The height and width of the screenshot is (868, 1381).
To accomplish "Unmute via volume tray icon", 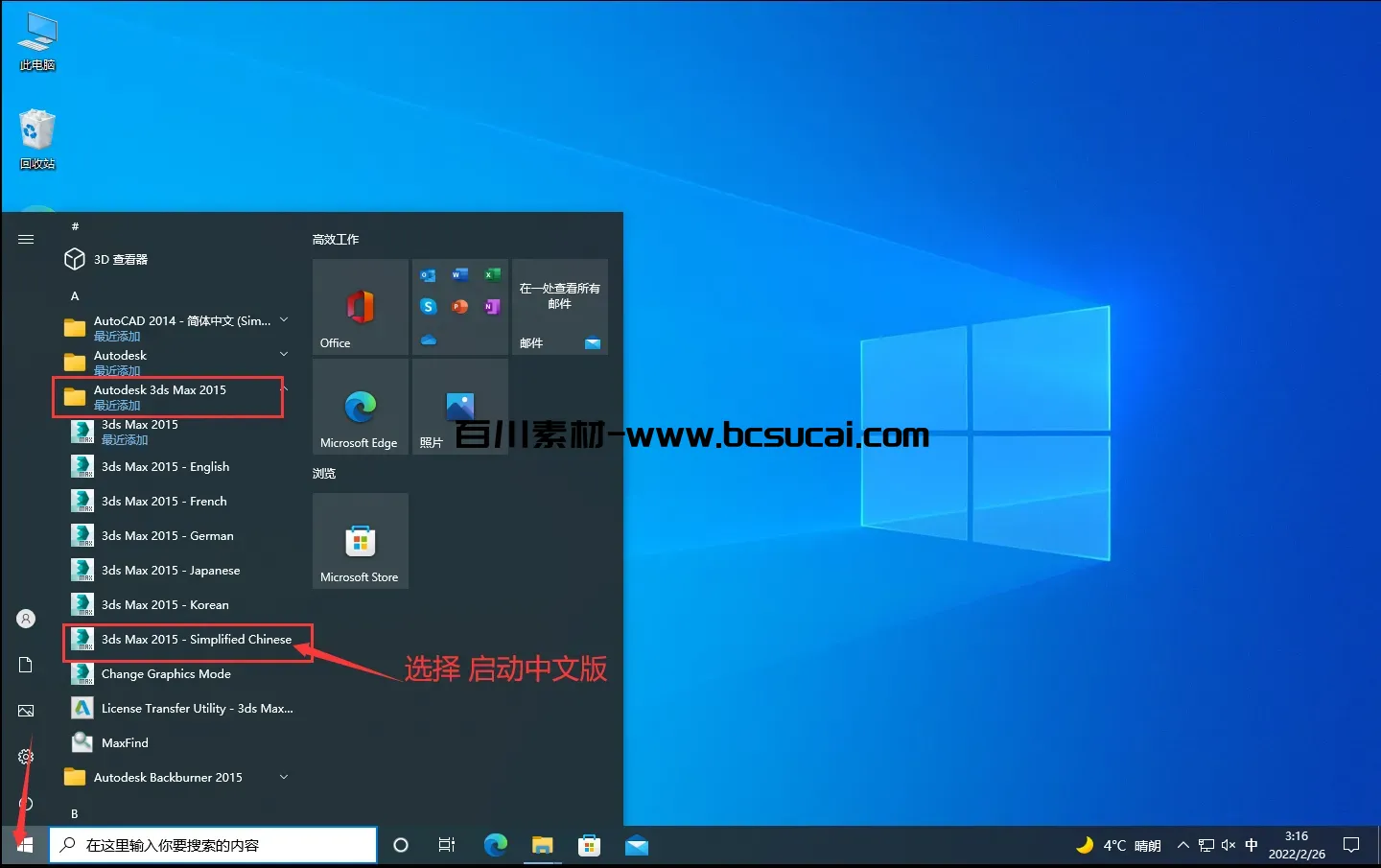I will 1229,845.
